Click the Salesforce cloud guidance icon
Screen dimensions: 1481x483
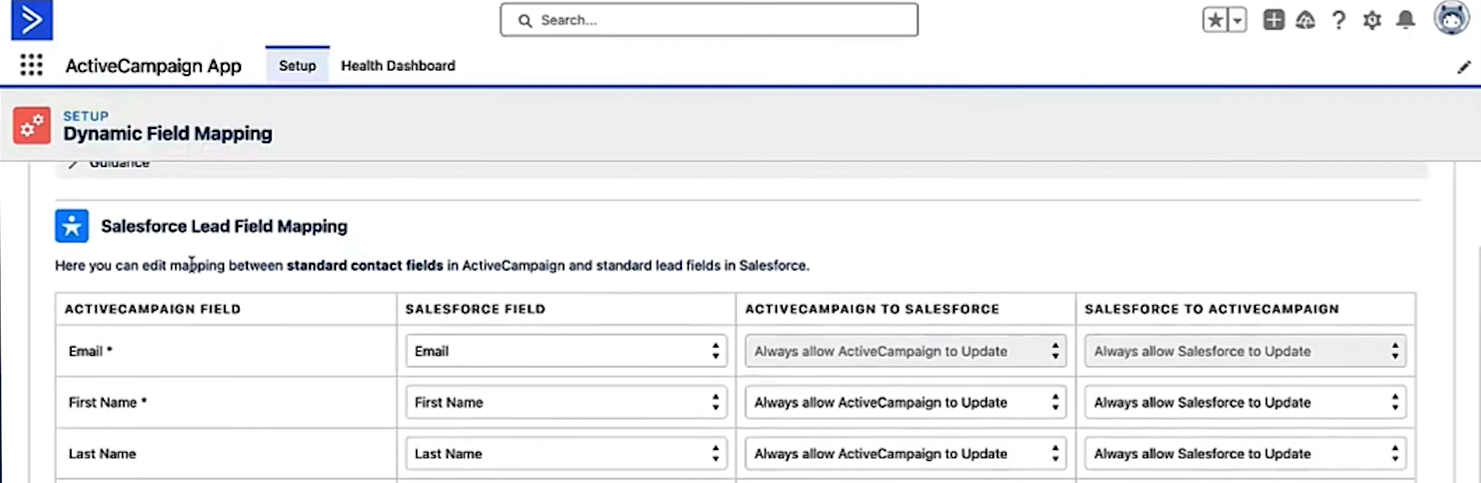[x=1305, y=20]
